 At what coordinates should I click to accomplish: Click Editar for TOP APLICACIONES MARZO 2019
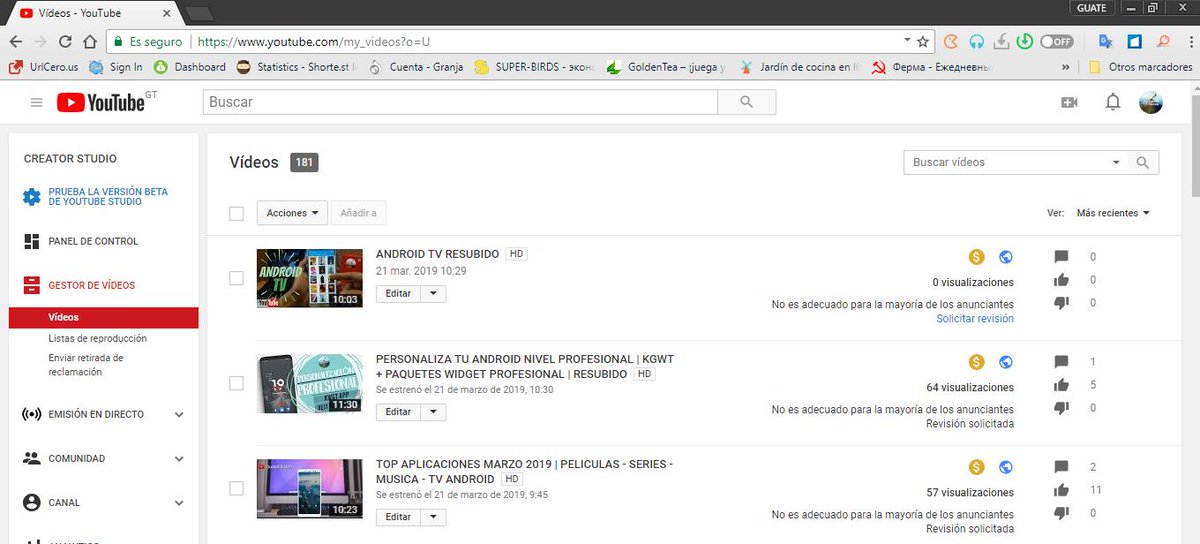tap(398, 517)
